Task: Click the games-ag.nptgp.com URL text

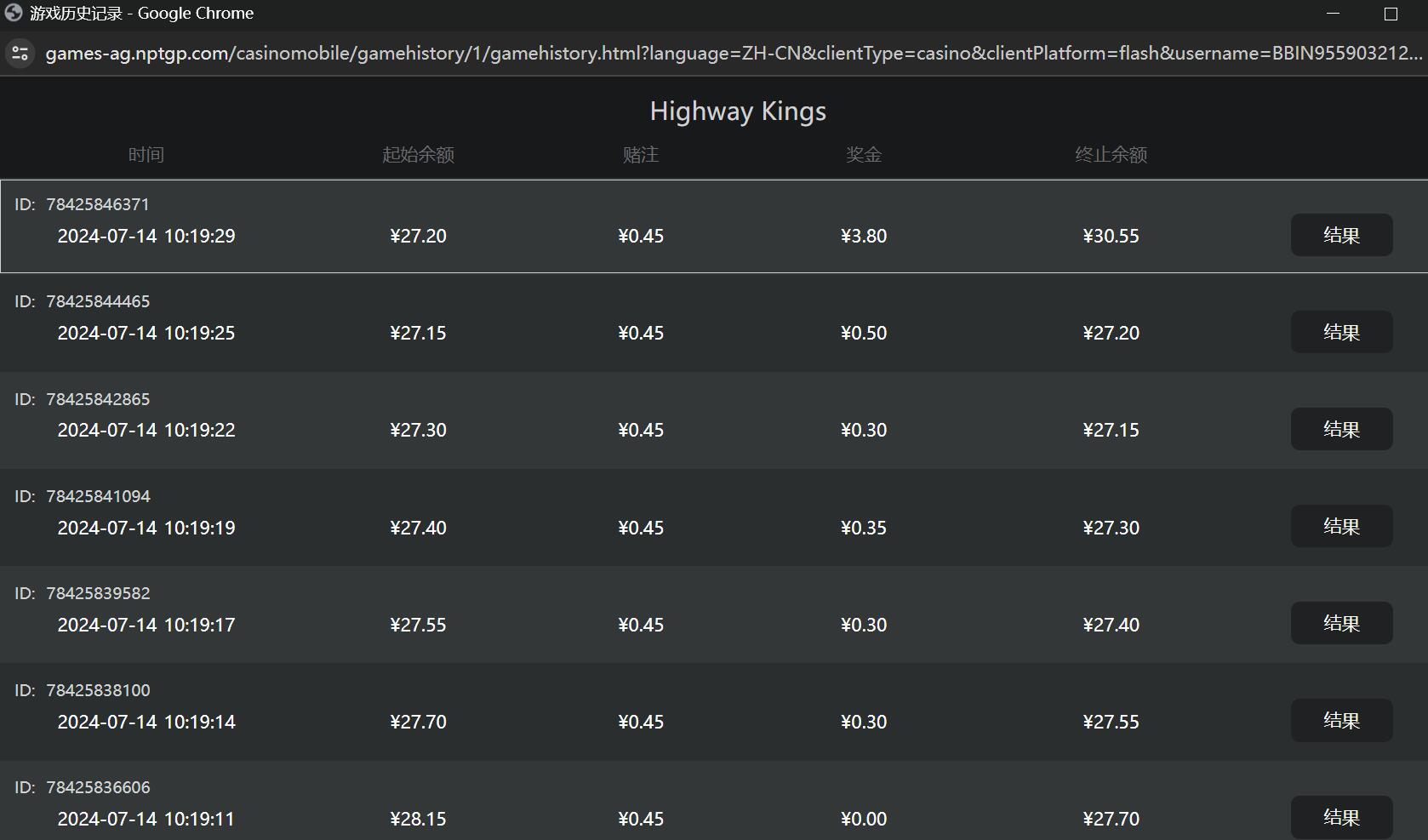Action: coord(732,54)
